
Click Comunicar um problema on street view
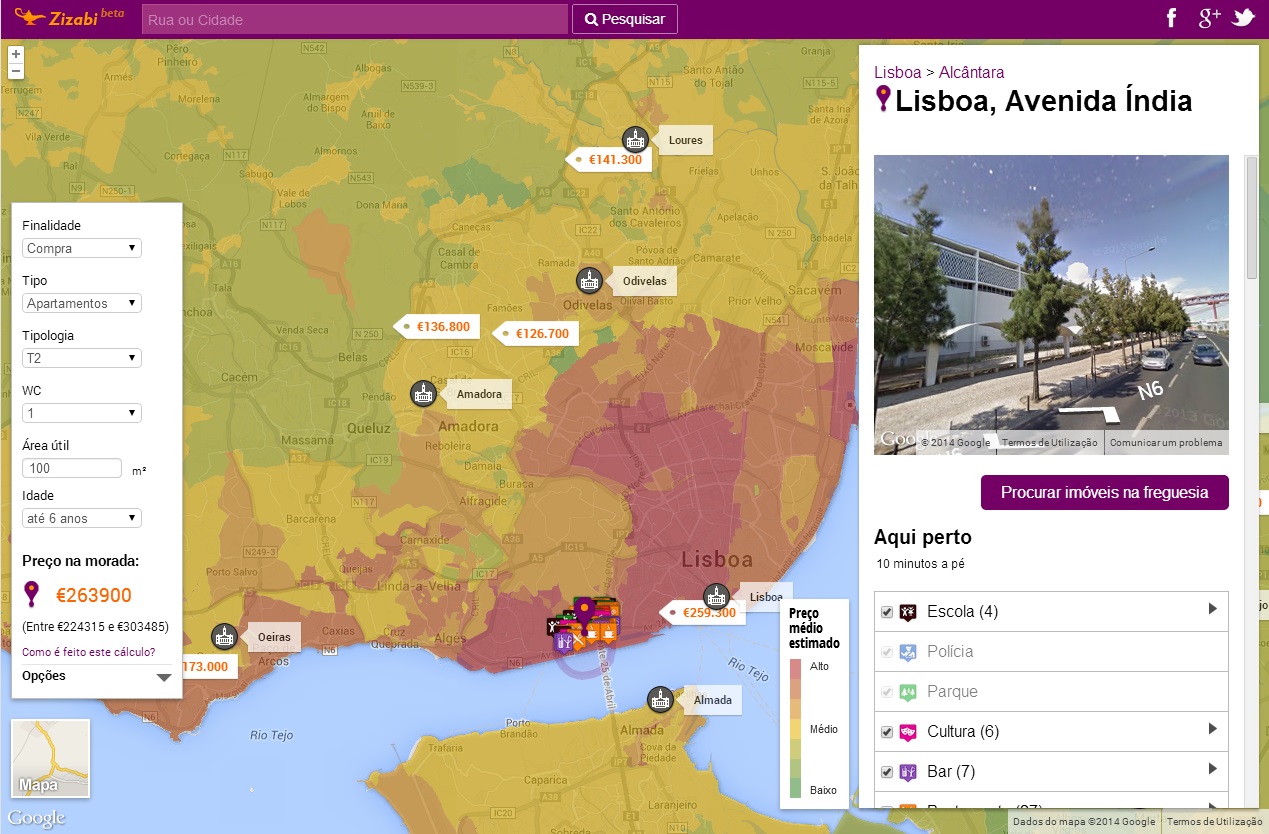(x=1166, y=443)
